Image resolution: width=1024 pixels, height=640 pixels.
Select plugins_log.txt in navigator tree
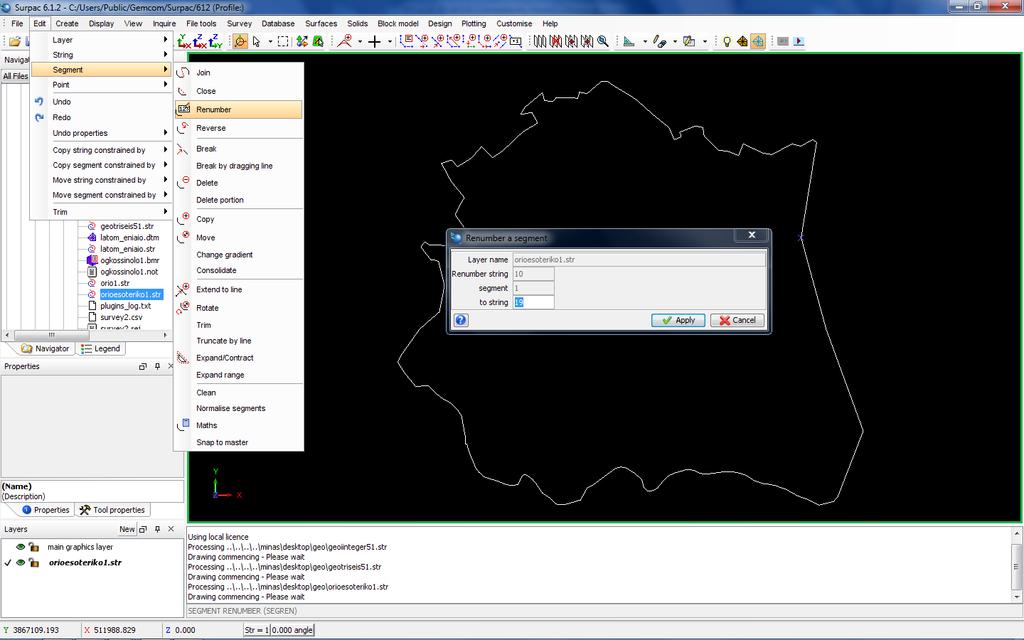coord(125,306)
